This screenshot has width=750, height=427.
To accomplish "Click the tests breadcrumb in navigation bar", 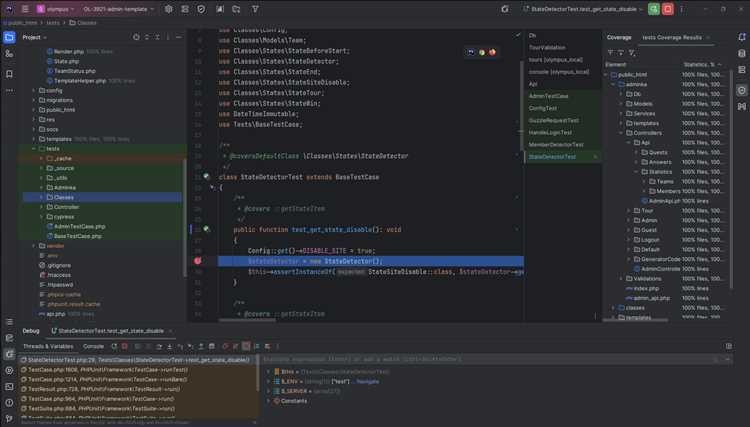I will coord(53,22).
